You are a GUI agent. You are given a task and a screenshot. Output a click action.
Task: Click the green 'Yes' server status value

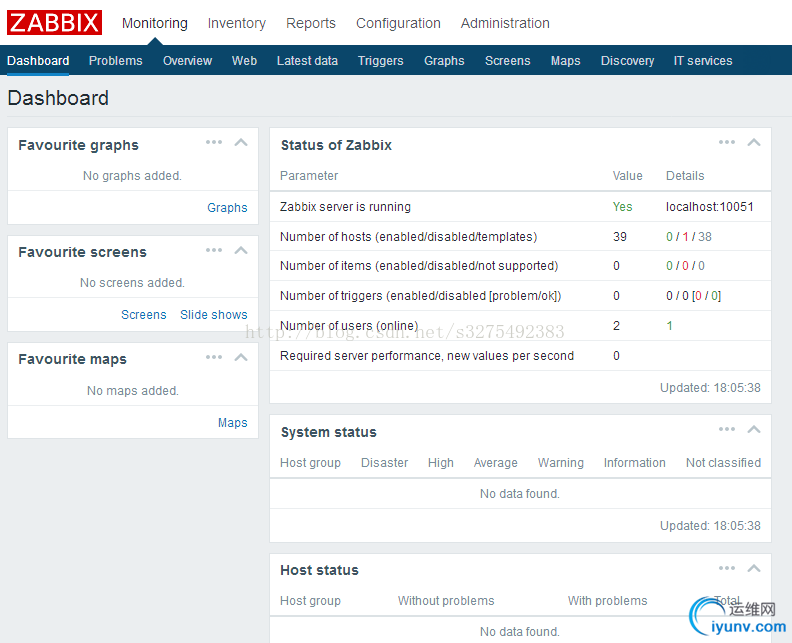[x=622, y=207]
